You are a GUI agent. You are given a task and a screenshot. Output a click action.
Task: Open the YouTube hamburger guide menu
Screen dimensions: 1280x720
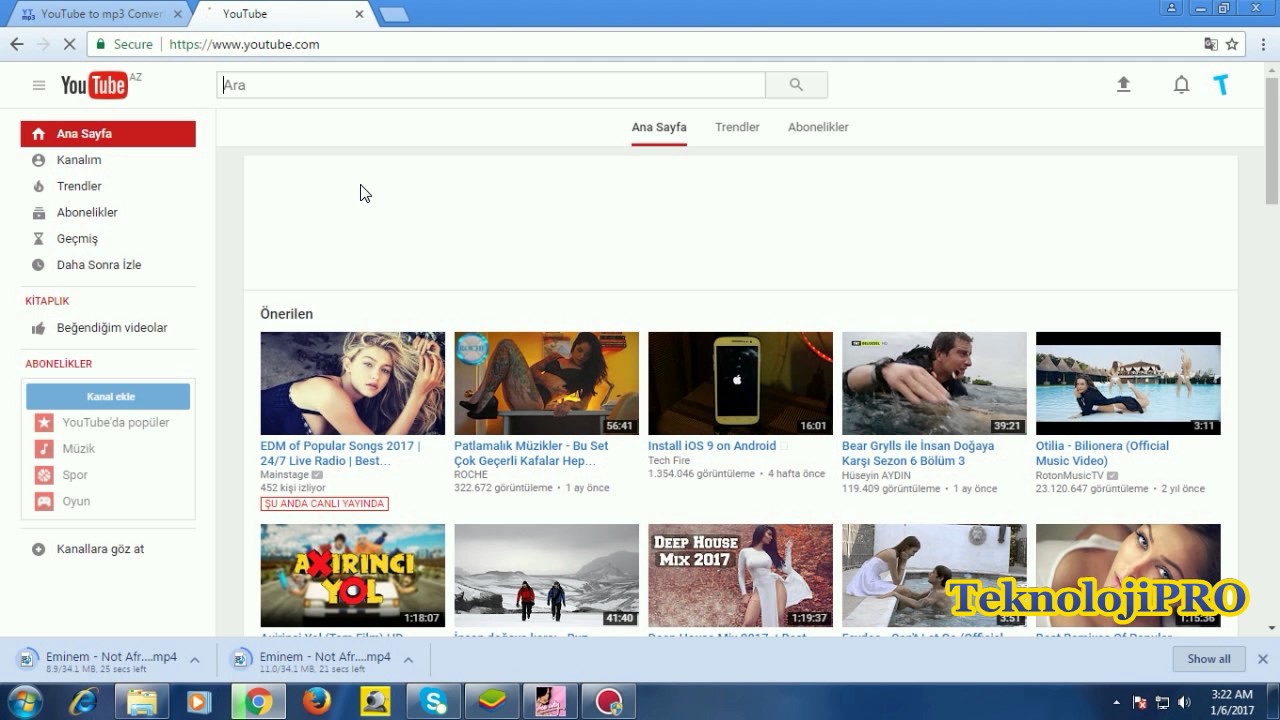[x=39, y=85]
